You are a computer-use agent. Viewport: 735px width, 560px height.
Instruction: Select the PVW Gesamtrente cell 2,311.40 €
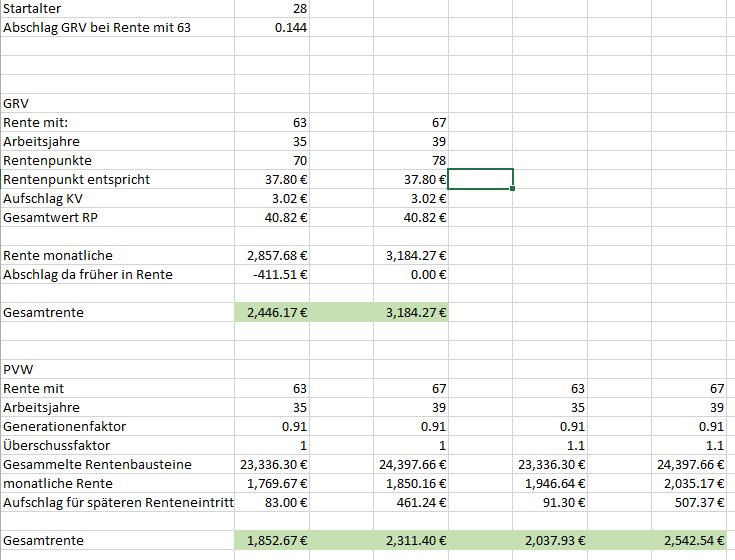click(411, 540)
